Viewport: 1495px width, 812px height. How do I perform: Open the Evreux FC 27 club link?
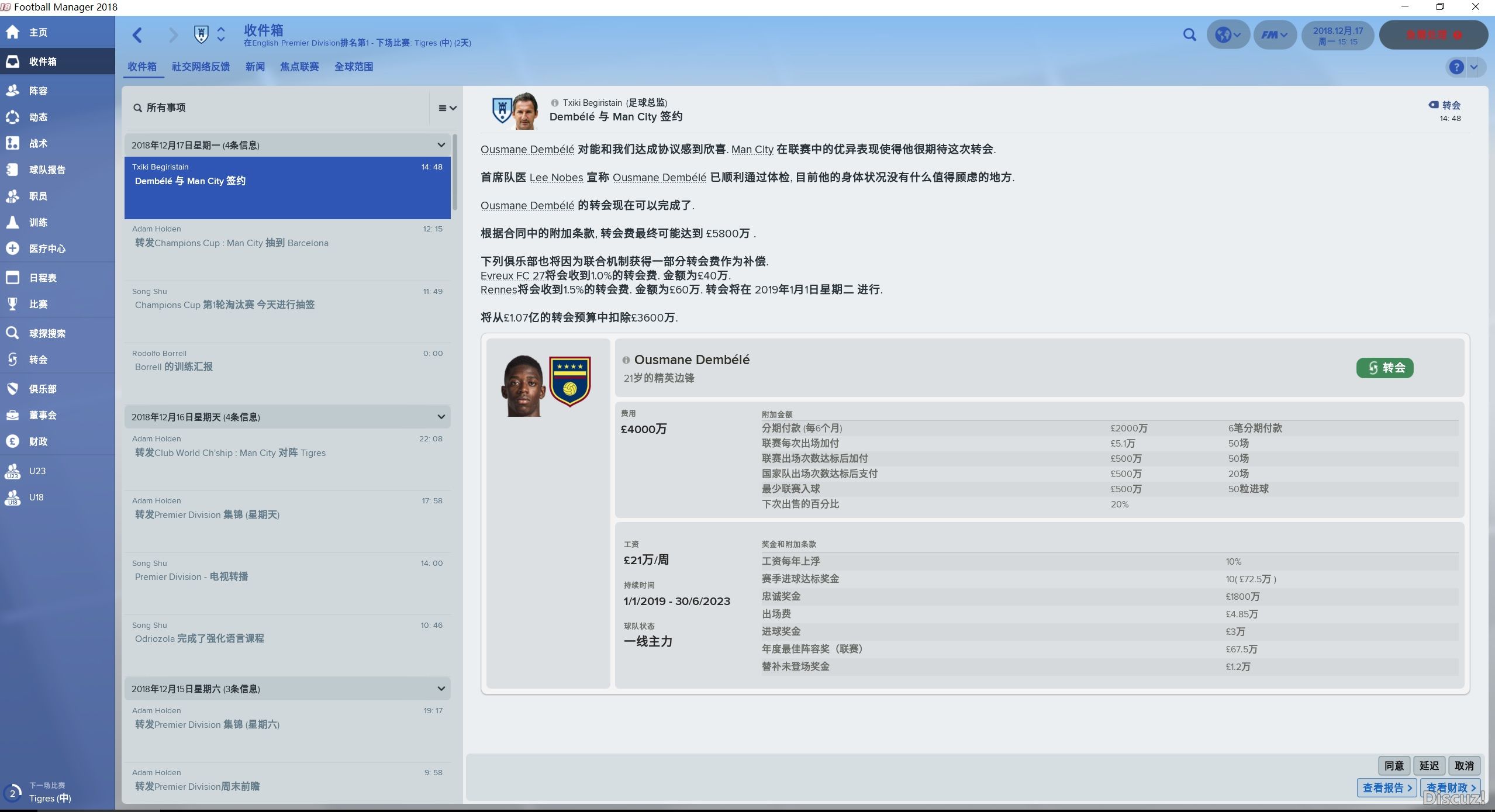(512, 276)
